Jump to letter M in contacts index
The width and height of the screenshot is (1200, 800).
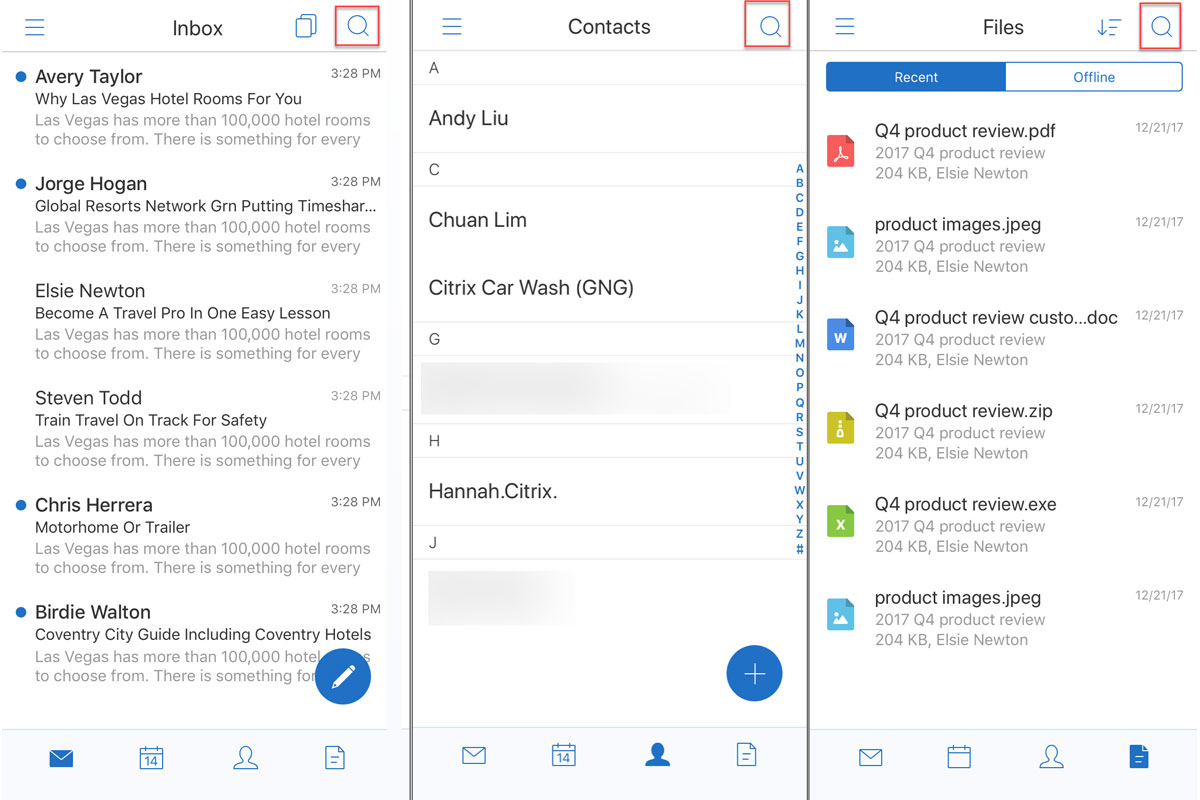799,343
